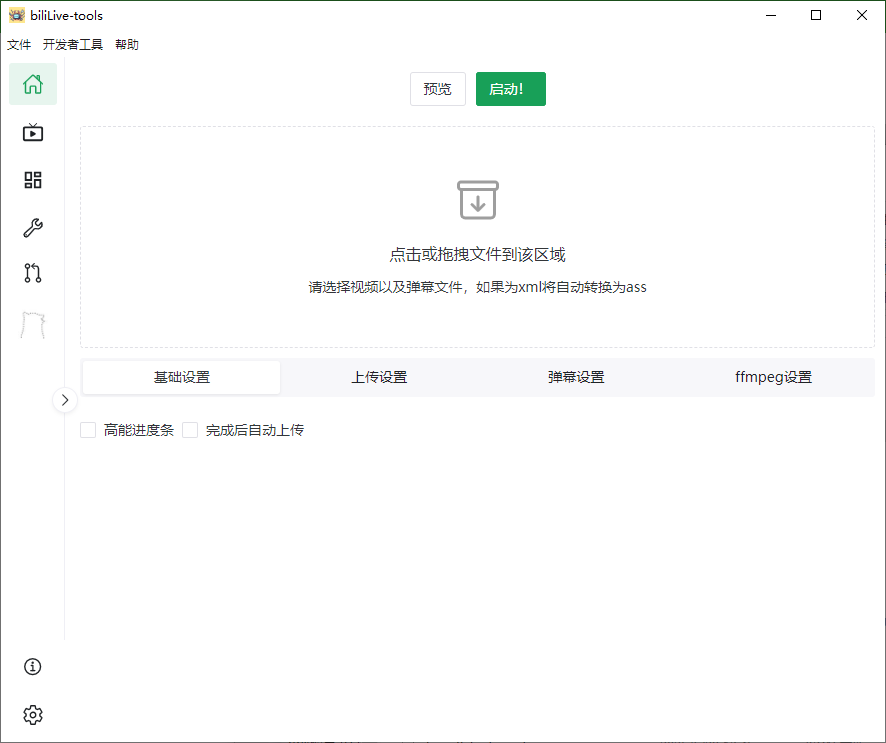The width and height of the screenshot is (886, 743).
Task: Switch to the 弹幕设置 tab
Action: click(x=576, y=377)
